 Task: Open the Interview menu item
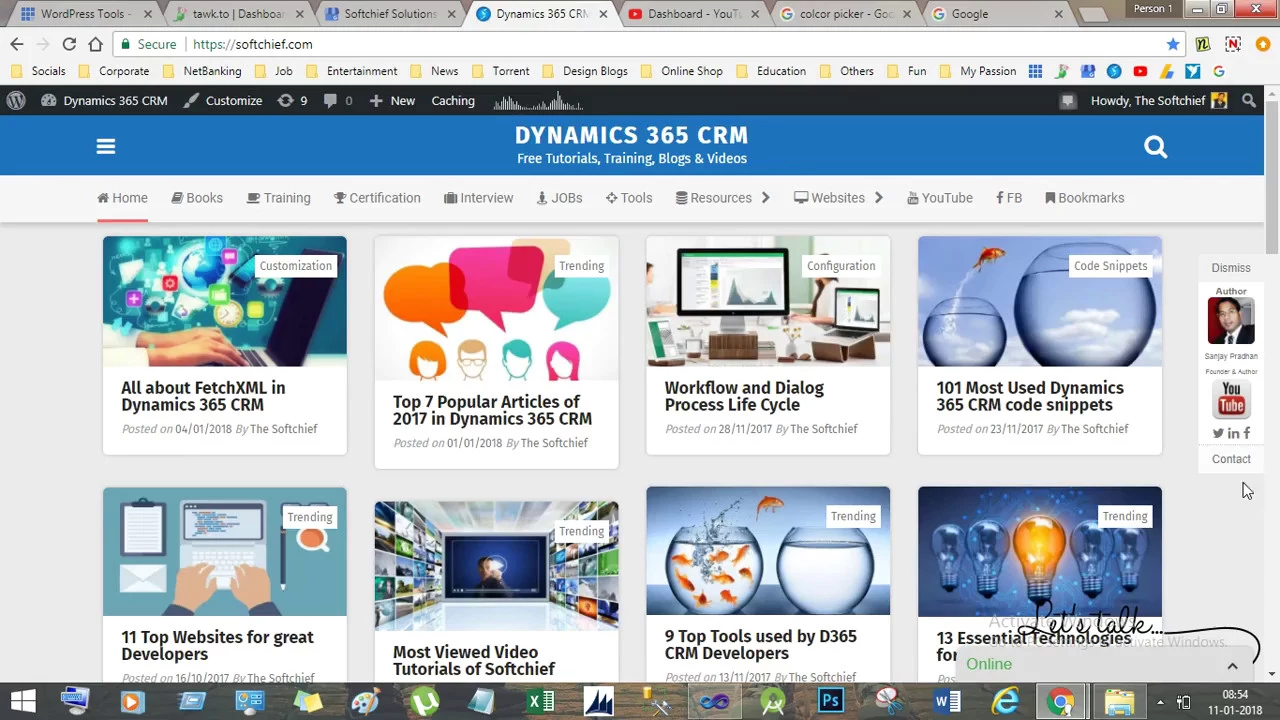(x=479, y=198)
